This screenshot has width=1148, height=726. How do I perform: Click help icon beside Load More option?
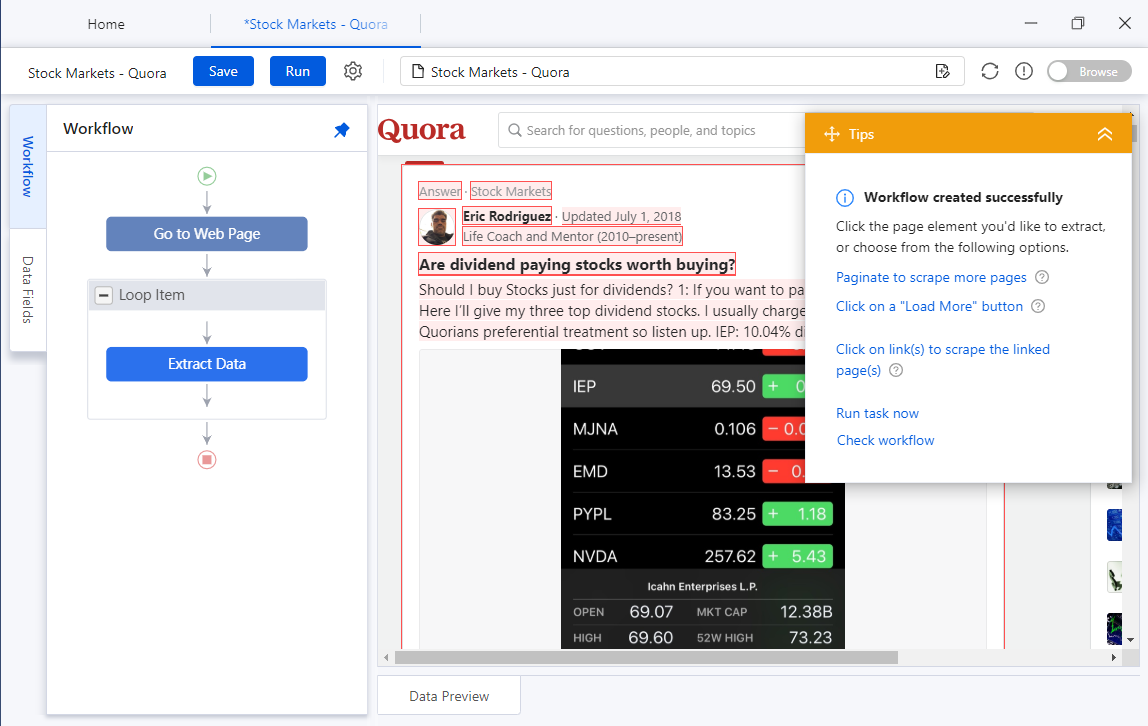(1037, 306)
